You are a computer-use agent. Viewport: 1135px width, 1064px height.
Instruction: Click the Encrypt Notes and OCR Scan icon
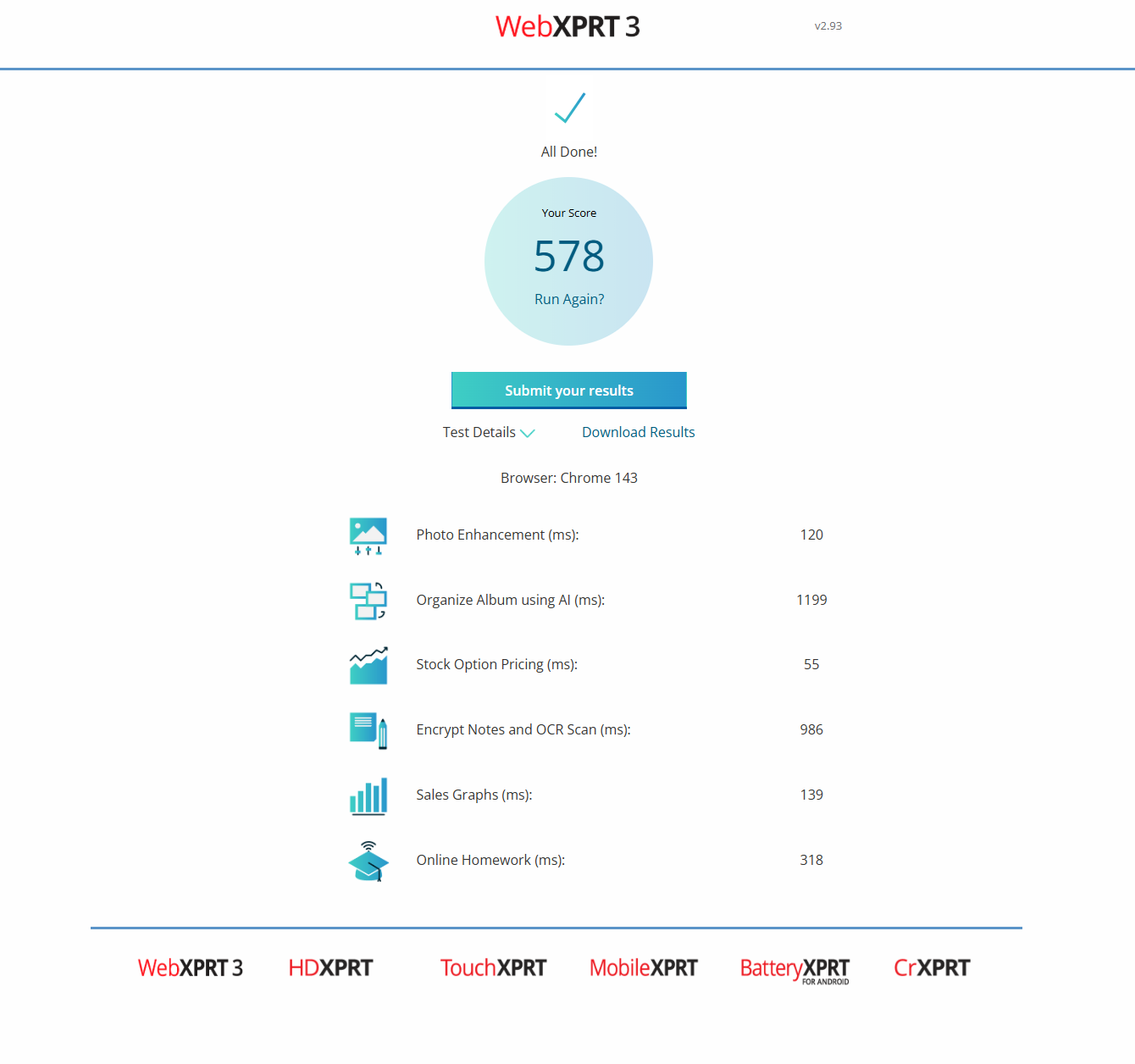tap(368, 730)
